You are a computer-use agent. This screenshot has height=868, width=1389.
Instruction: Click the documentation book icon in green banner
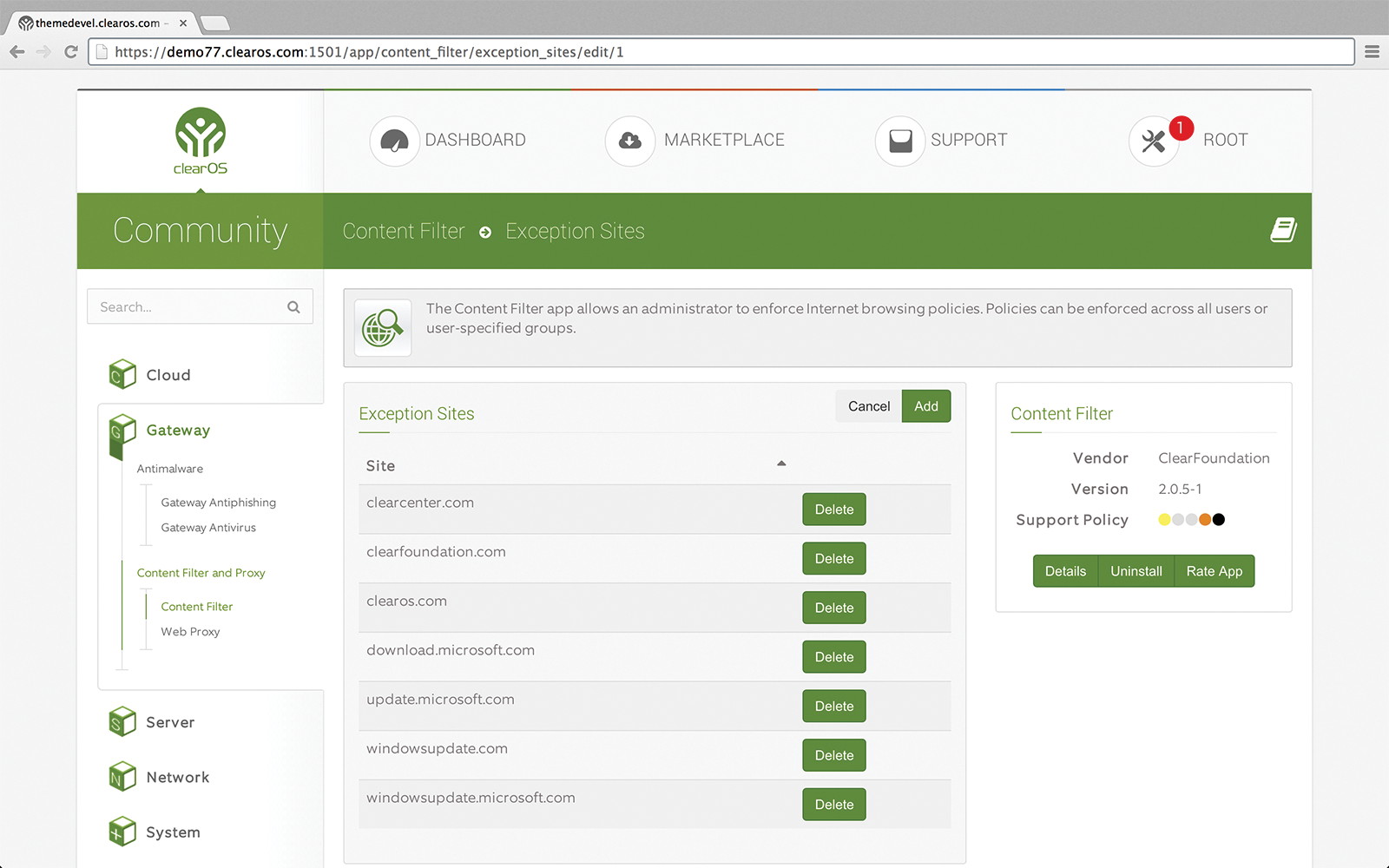pos(1283,230)
